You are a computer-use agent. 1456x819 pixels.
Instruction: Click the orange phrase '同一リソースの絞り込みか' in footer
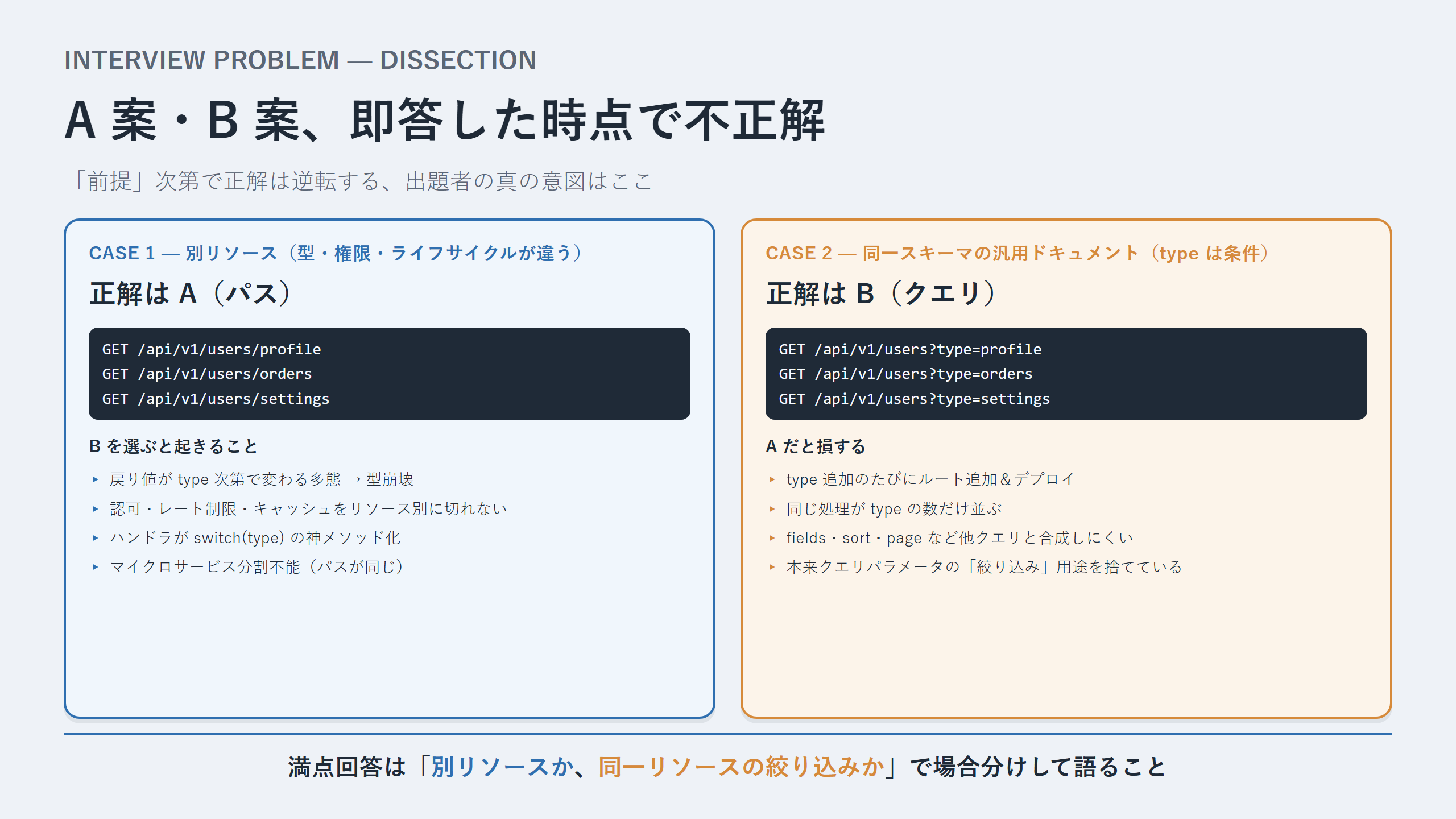tap(741, 767)
